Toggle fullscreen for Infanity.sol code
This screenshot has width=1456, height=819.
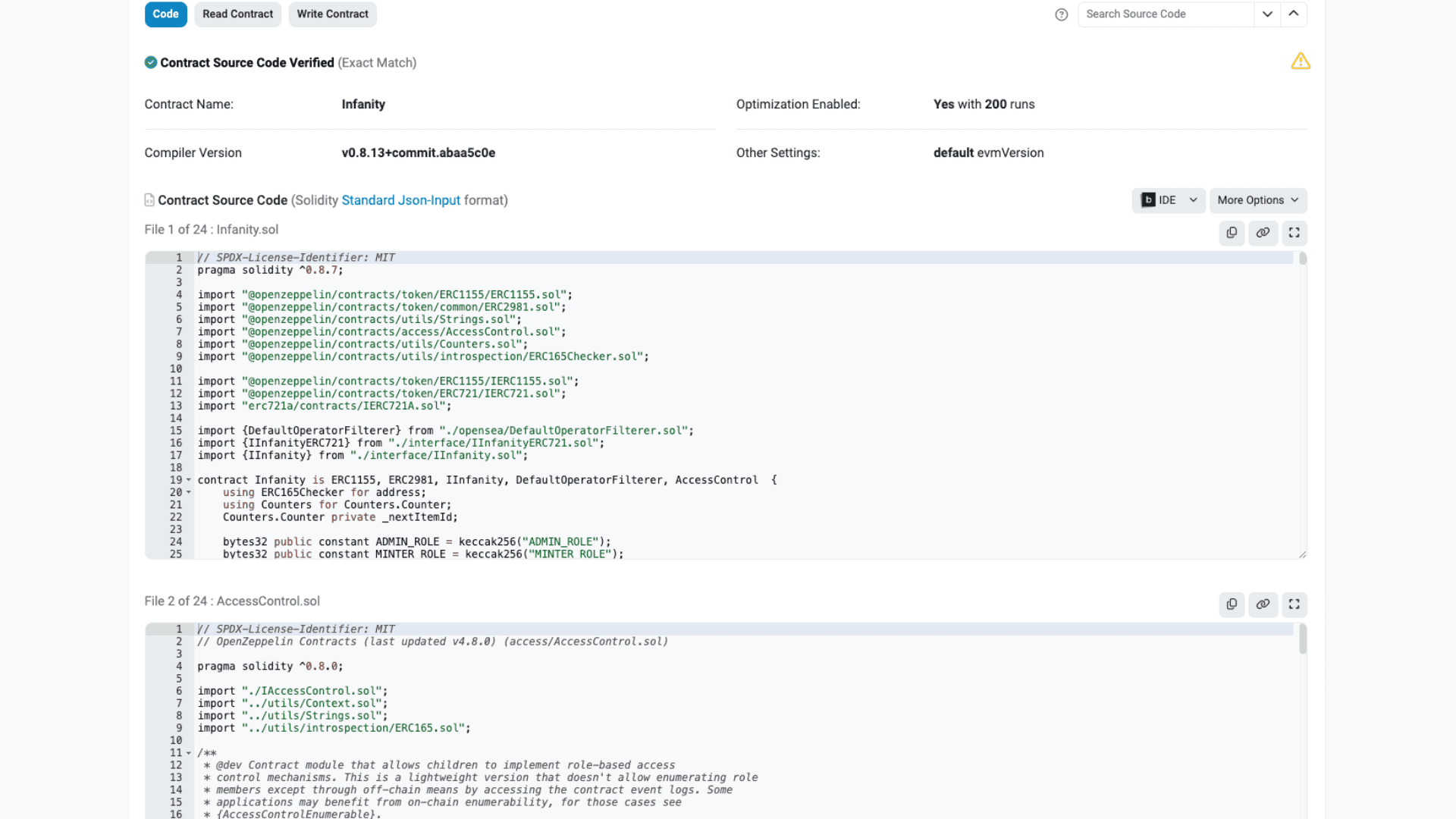1294,233
